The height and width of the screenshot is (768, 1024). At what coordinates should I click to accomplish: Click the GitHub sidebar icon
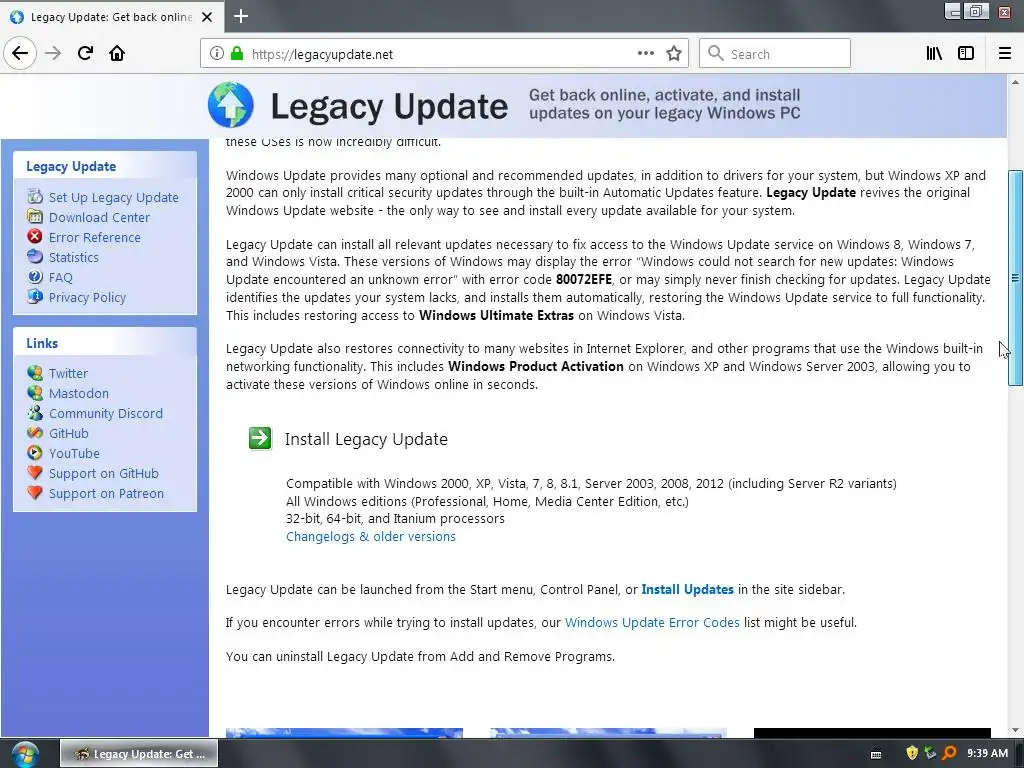(x=35, y=433)
